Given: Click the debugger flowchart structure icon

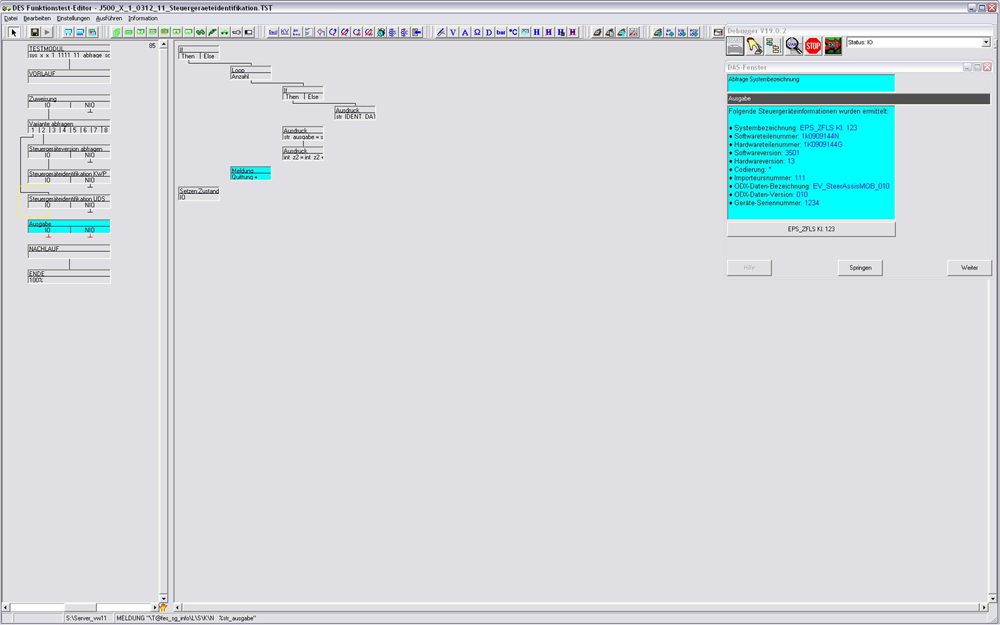Looking at the screenshot, I should pos(774,46).
